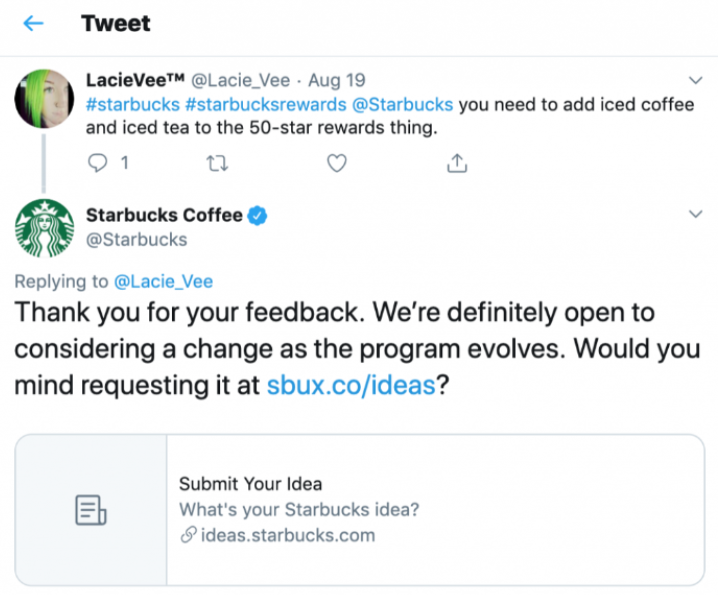Open the Submit Your Idea card
Image resolution: width=718 pixels, height=595 pixels.
click(435, 510)
